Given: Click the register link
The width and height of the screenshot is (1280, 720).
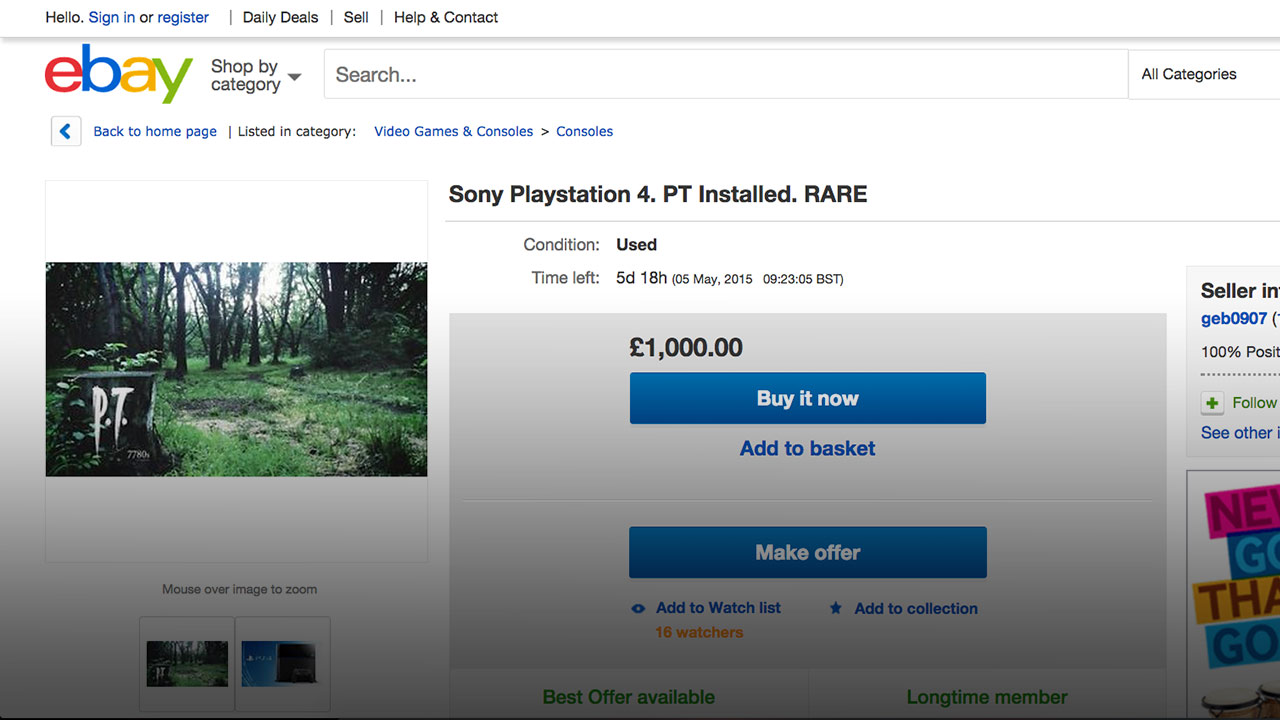Looking at the screenshot, I should [x=183, y=17].
